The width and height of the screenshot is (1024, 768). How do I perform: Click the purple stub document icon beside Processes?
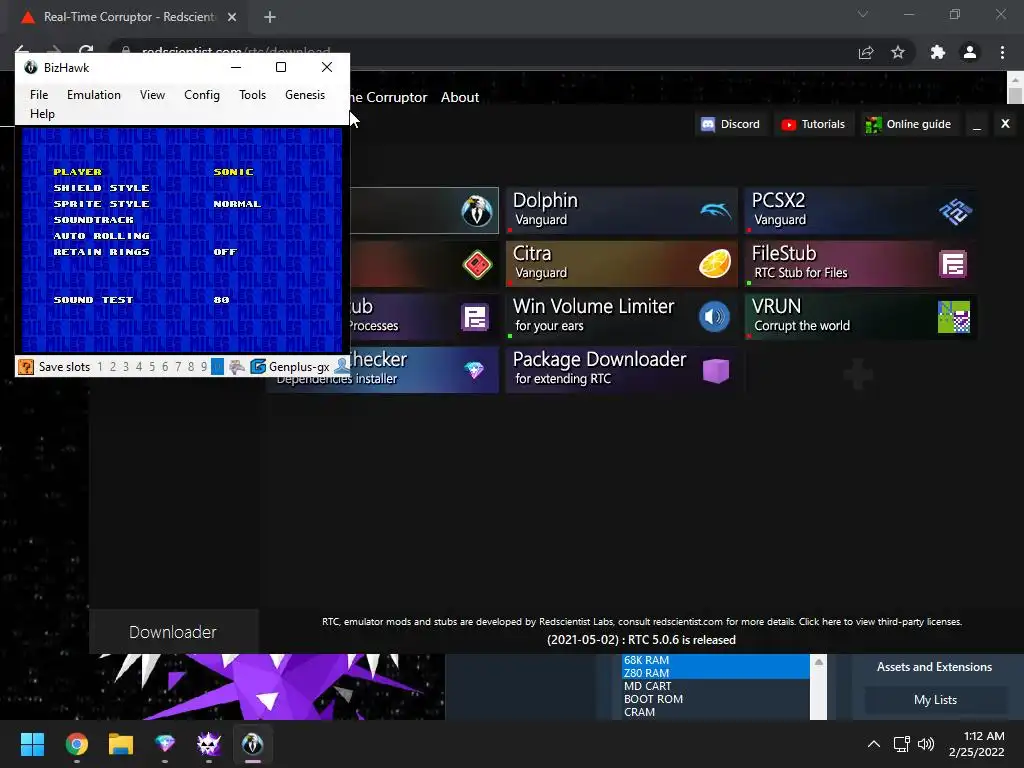(x=475, y=317)
